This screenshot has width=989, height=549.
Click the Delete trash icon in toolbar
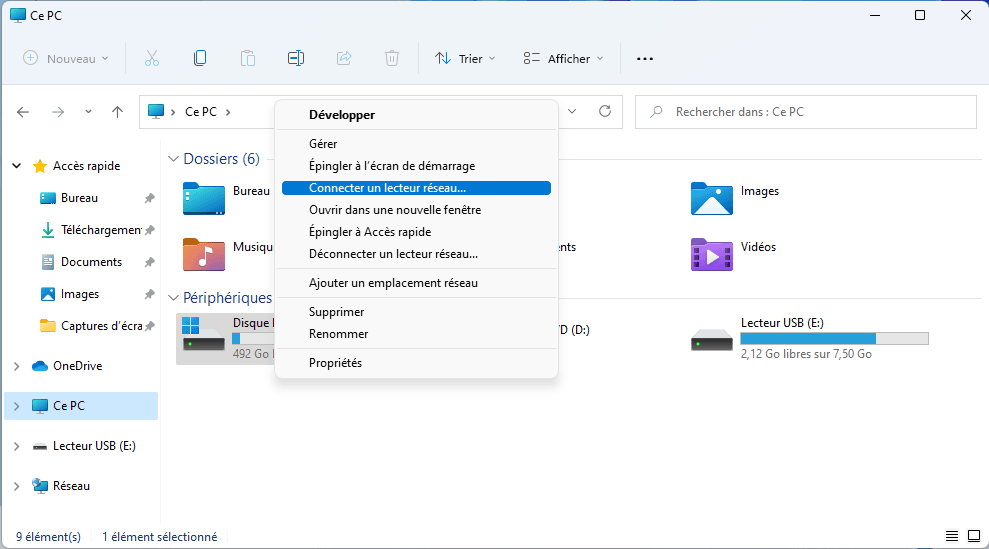(393, 58)
